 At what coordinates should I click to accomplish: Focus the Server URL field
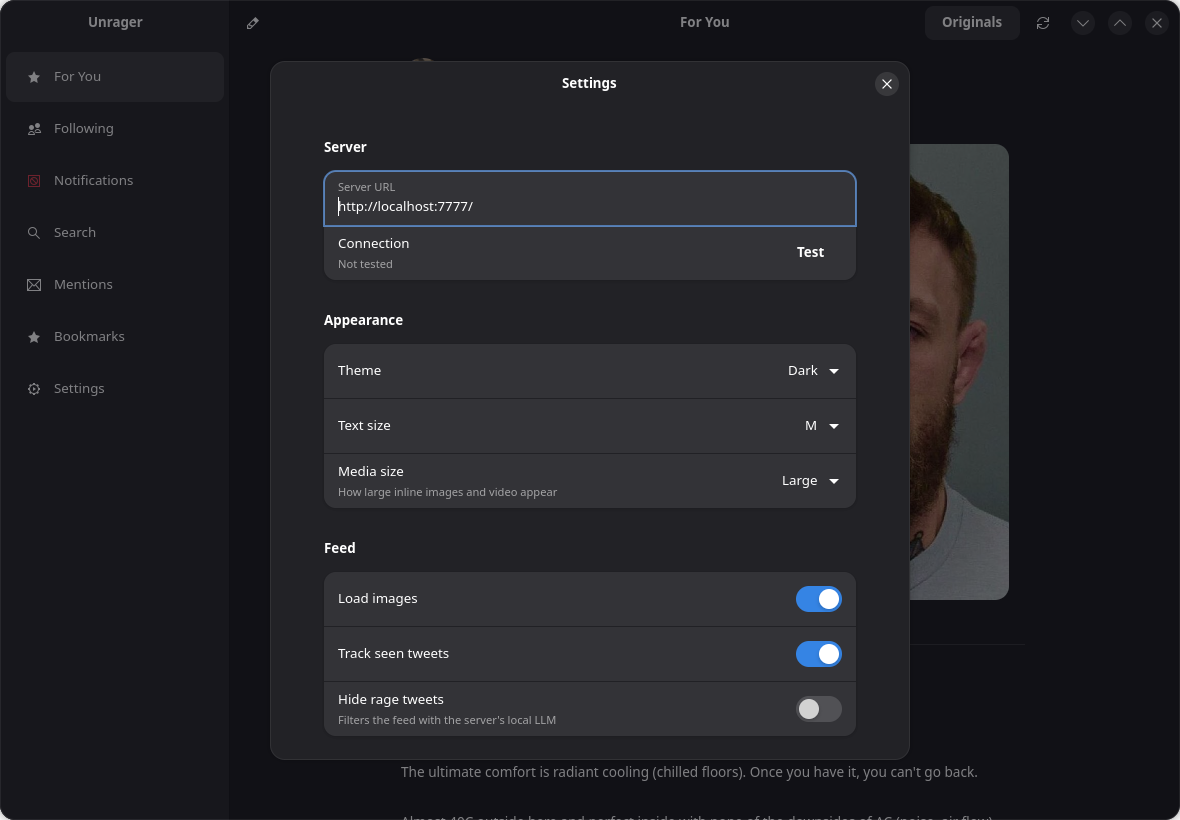(x=590, y=199)
